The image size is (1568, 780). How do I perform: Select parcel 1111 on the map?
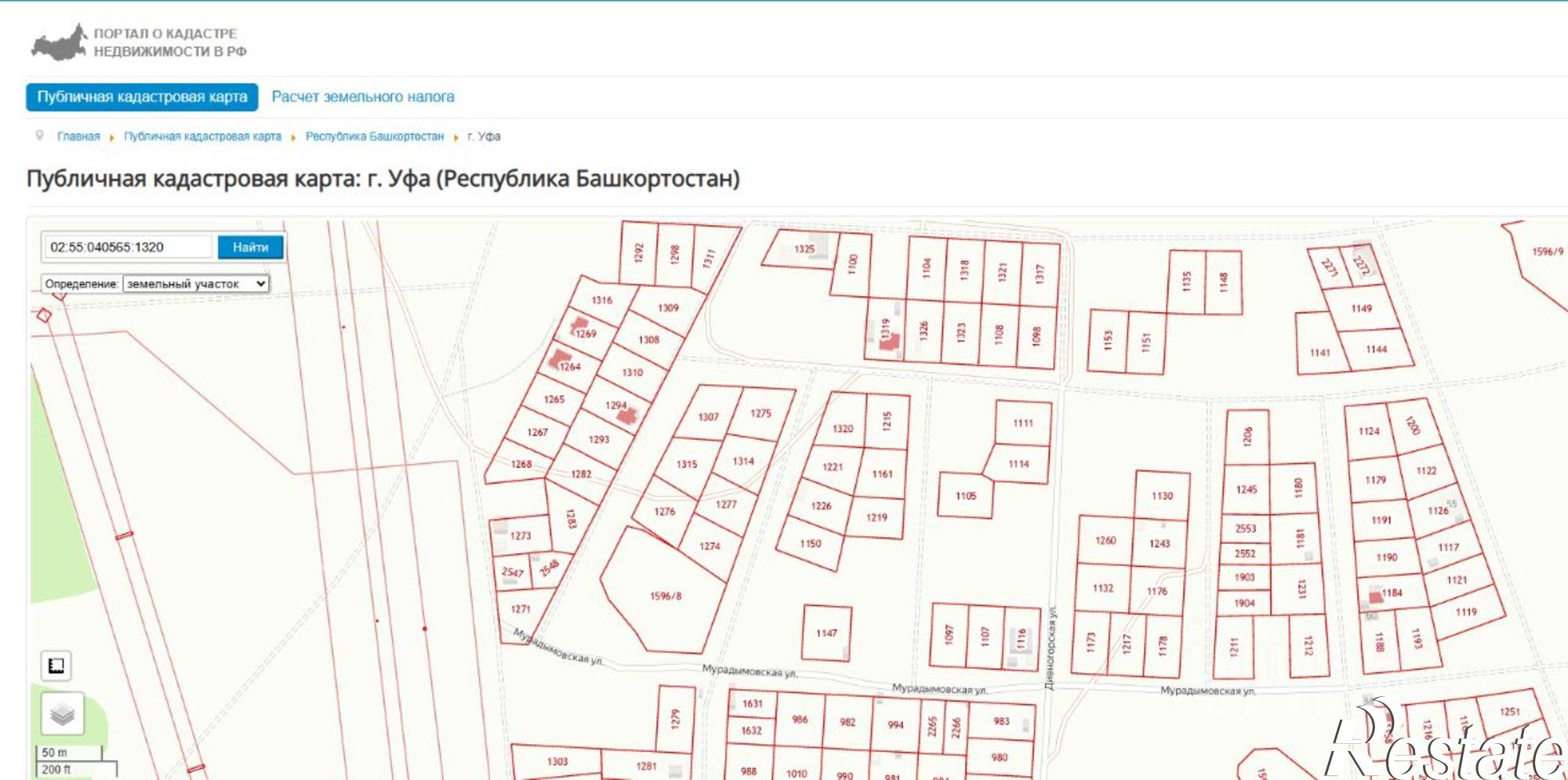1023,423
